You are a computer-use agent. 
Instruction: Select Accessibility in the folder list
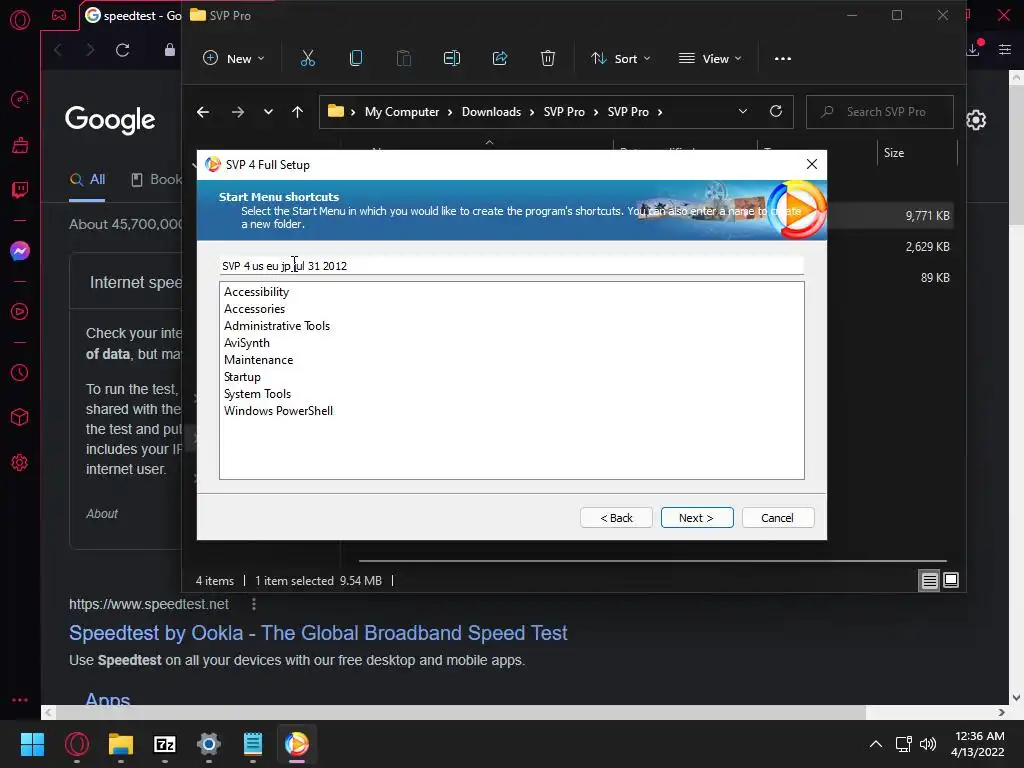click(x=257, y=292)
